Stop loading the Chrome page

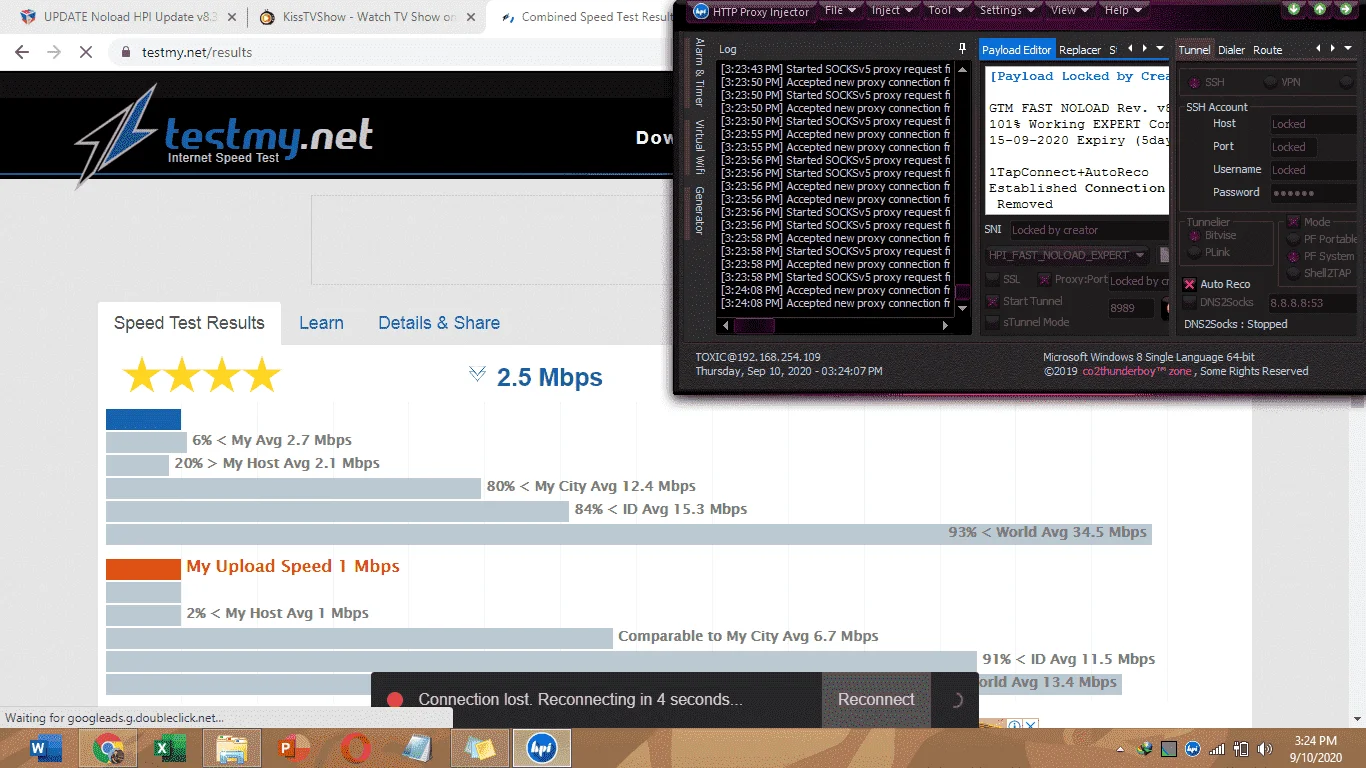[x=86, y=52]
